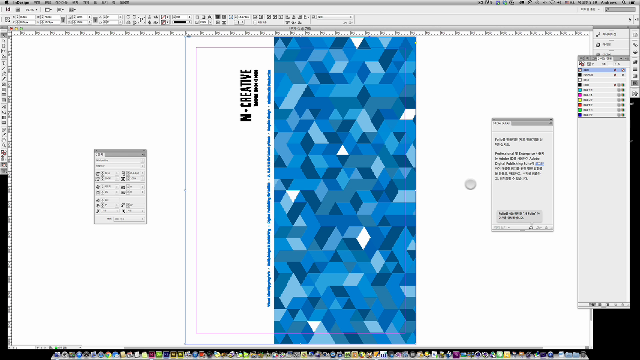This screenshot has height=360, width=640.
Task: Open the zoom level dropdown in application bar
Action: [32, 9]
